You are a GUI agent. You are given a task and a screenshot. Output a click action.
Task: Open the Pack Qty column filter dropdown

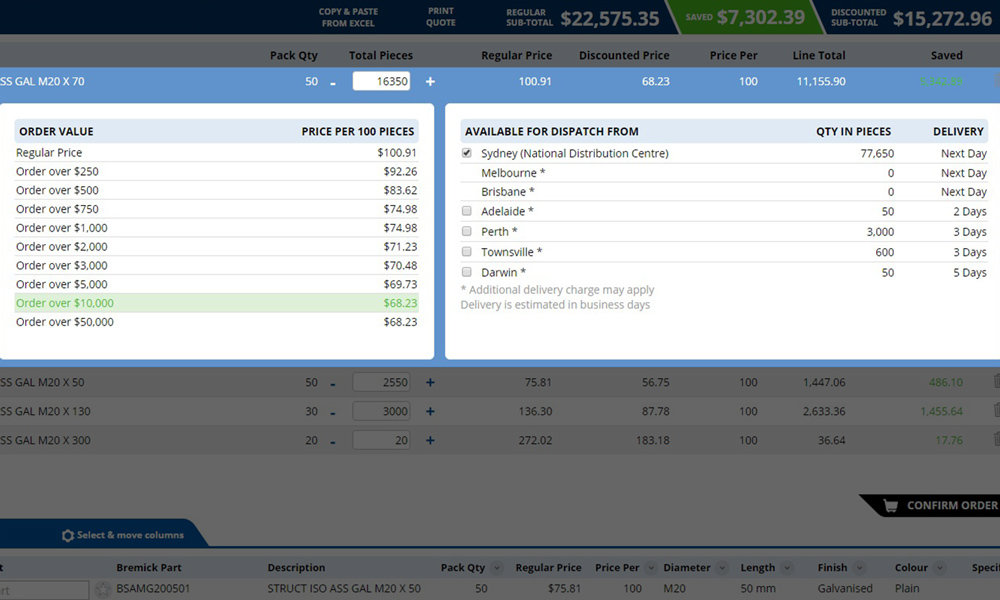point(497,568)
